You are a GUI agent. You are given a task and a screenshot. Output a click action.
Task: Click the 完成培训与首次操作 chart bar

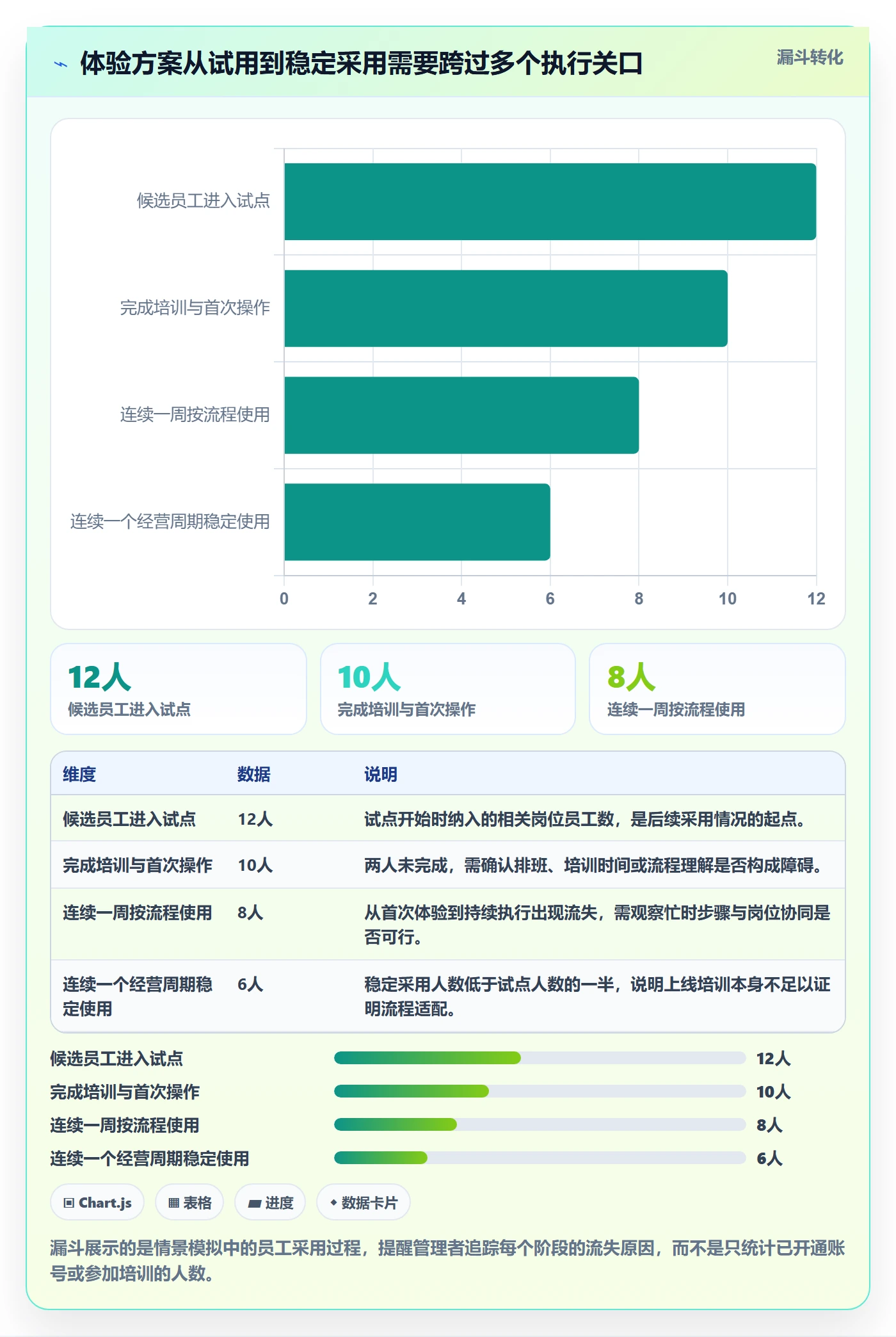tap(506, 309)
